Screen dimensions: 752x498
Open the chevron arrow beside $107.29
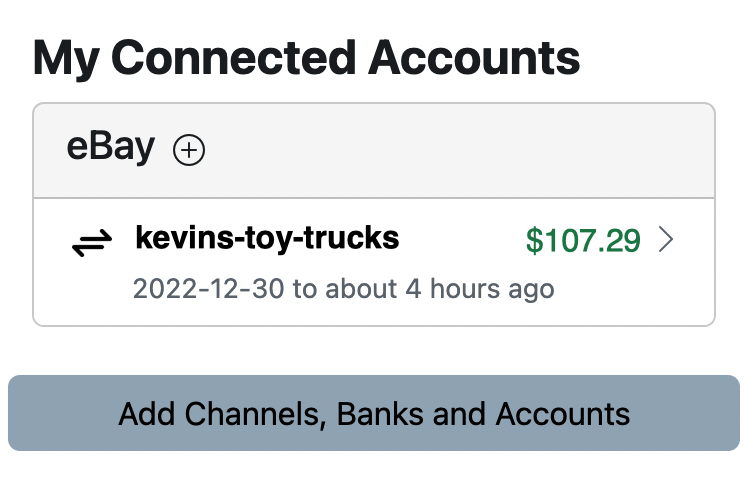(x=667, y=240)
